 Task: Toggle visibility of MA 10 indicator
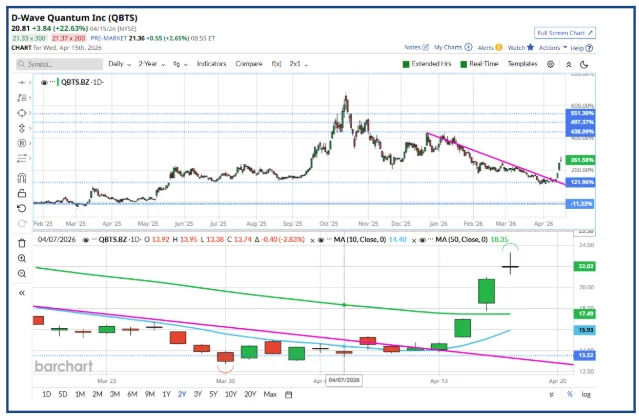(321, 240)
